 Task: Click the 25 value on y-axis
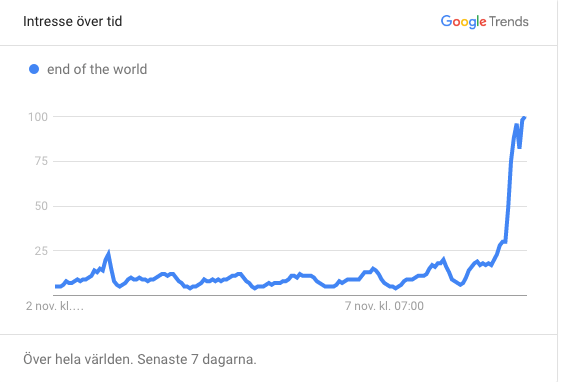coord(41,251)
